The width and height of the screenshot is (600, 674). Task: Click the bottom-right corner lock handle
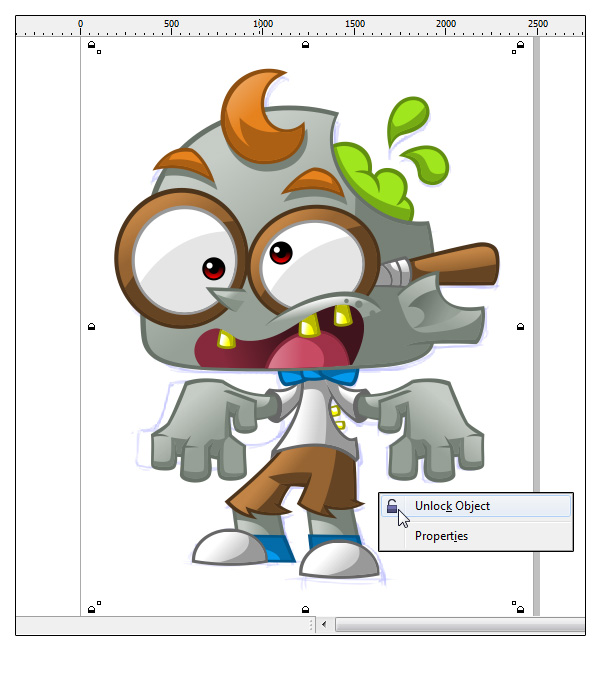coord(520,609)
